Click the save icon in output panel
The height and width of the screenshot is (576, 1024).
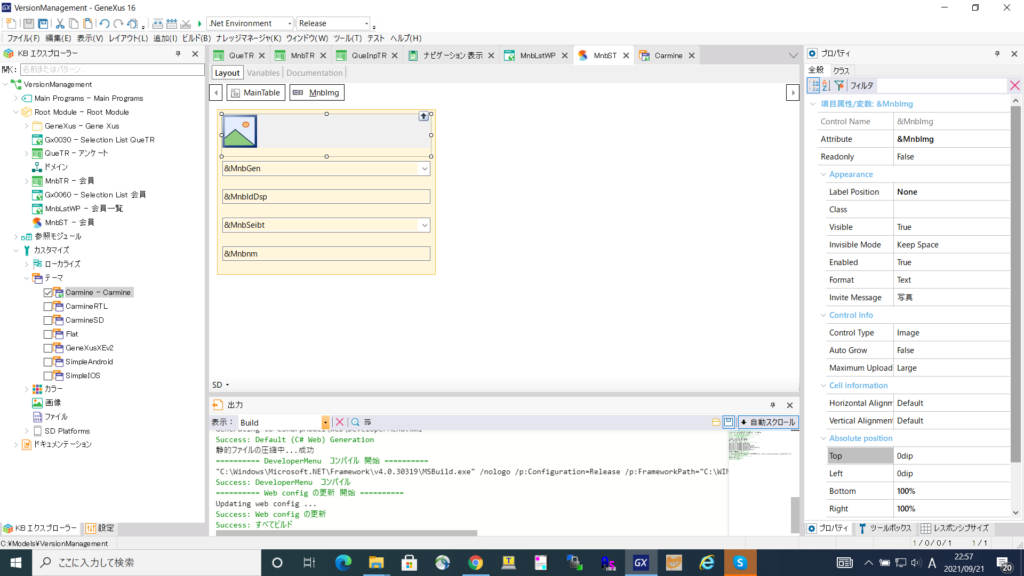point(728,422)
